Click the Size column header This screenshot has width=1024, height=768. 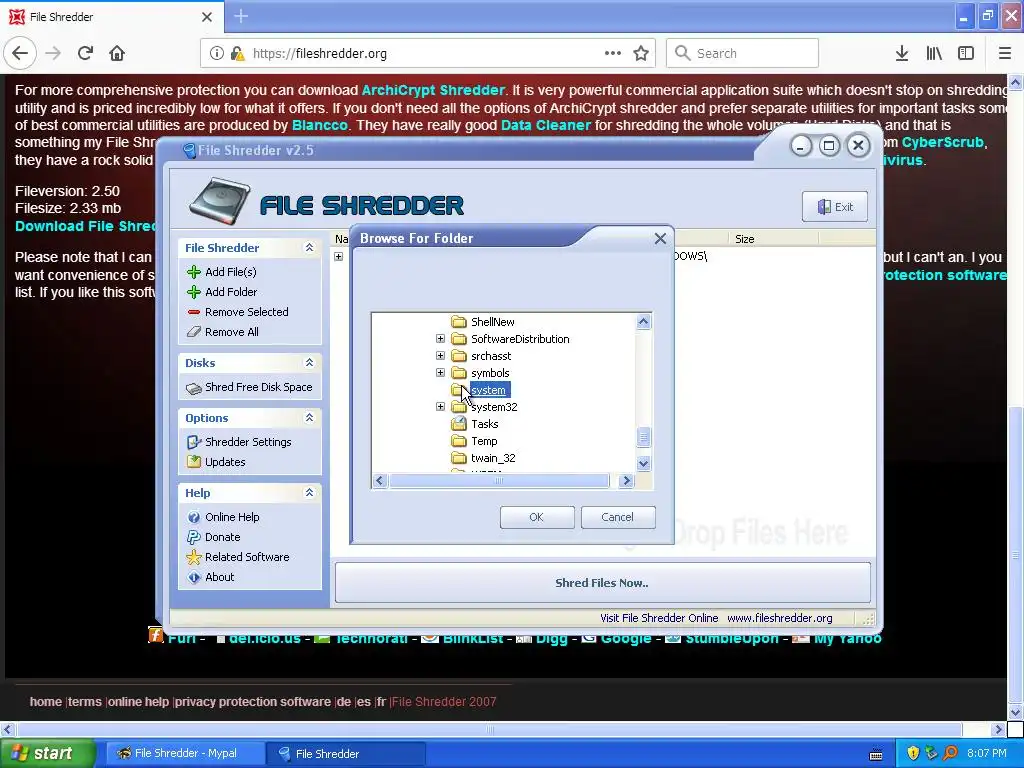(x=771, y=239)
